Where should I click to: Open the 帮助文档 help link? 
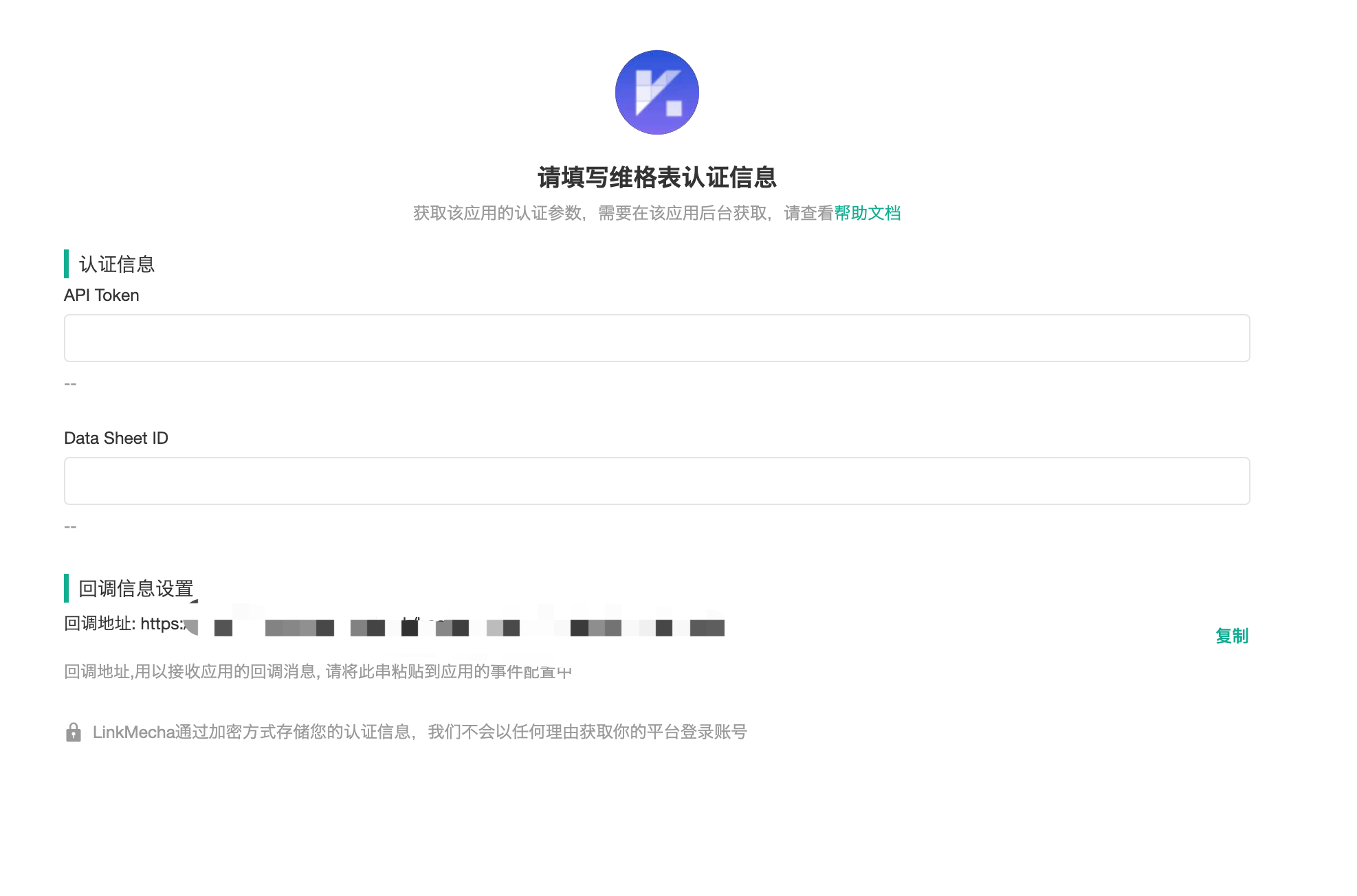868,213
